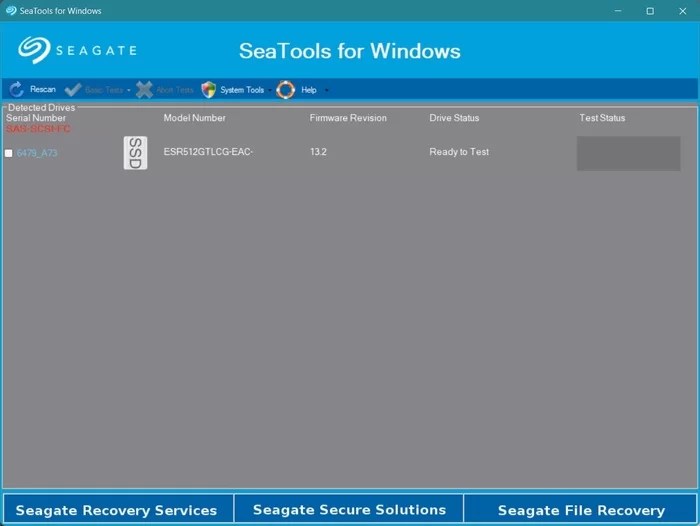Click the serial number 6479_A73
The height and width of the screenshot is (526, 700).
[37, 153]
